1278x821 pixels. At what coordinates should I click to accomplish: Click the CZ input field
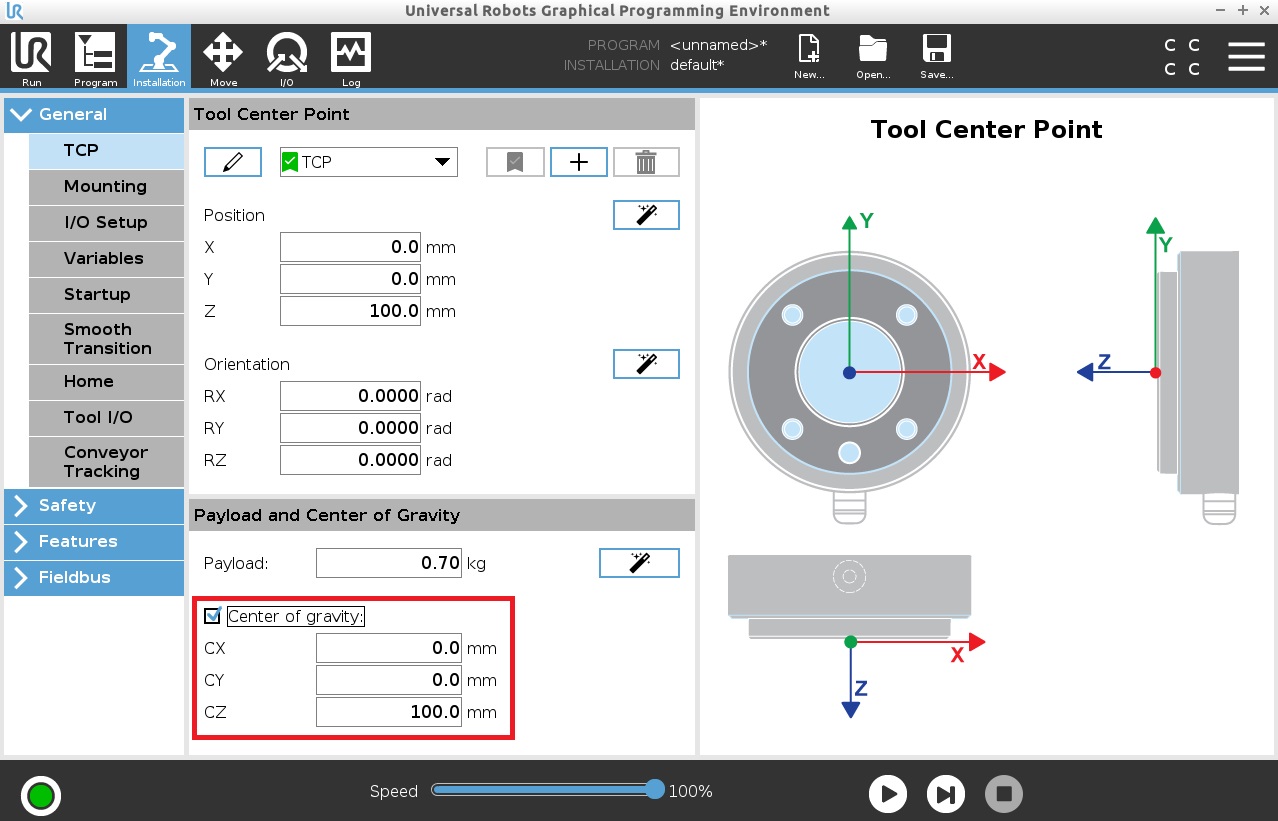389,712
